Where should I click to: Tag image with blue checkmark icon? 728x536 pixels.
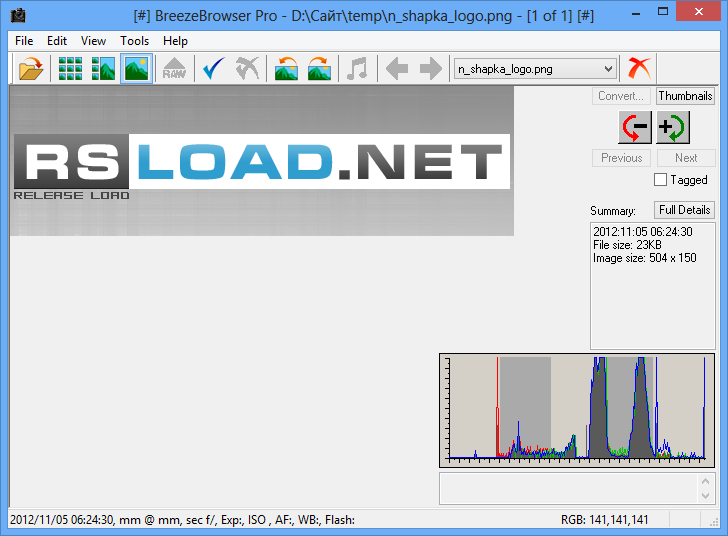[x=214, y=69]
